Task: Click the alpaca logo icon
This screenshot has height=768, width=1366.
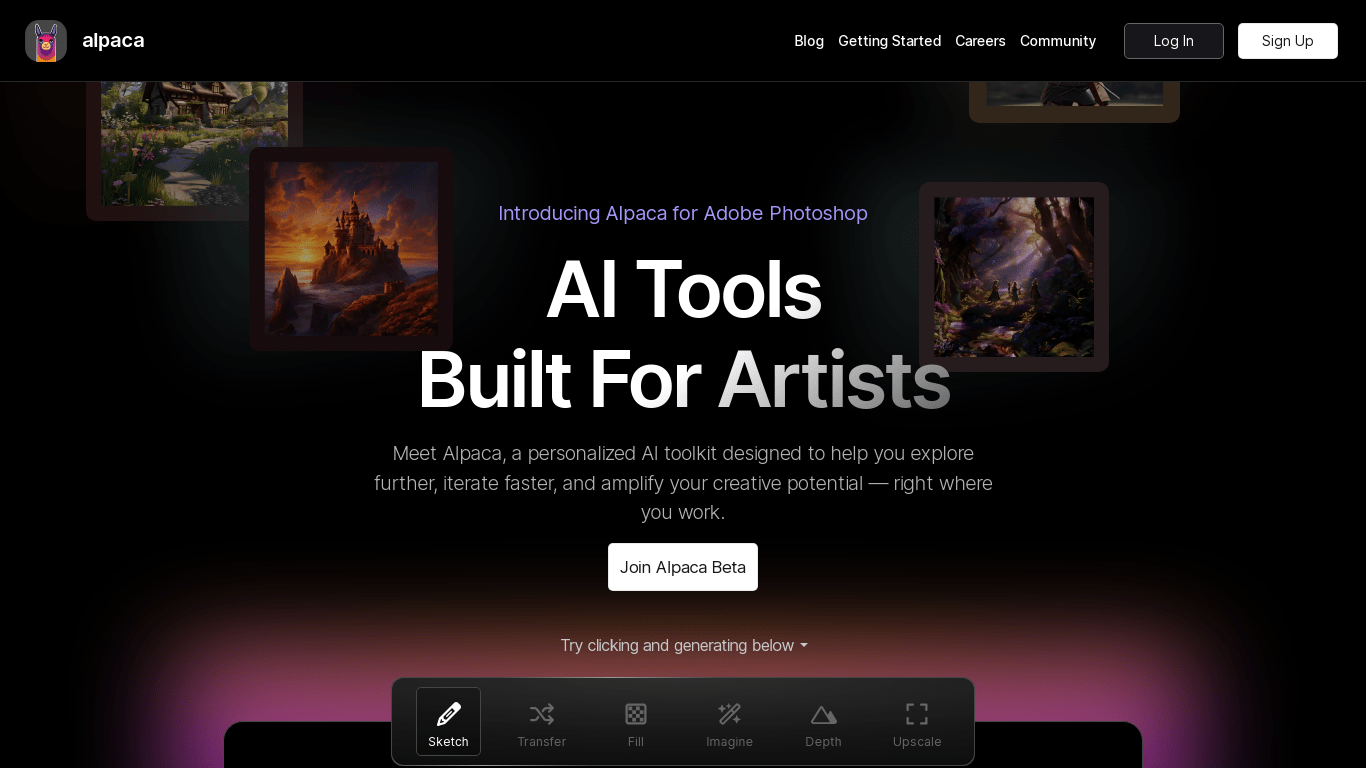Action: coord(46,41)
